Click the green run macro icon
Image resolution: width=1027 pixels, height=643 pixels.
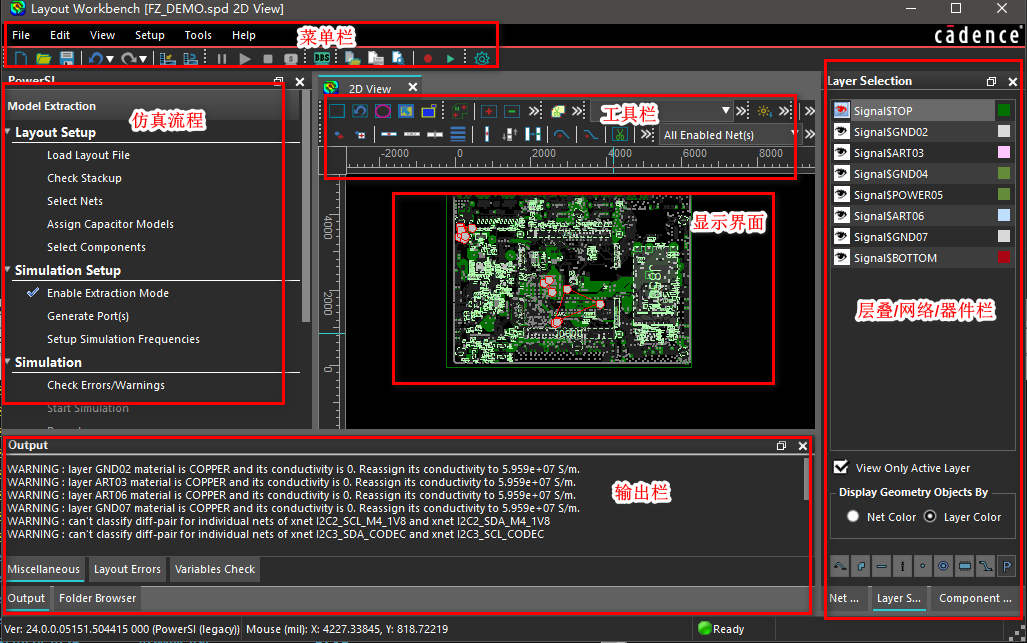point(451,59)
